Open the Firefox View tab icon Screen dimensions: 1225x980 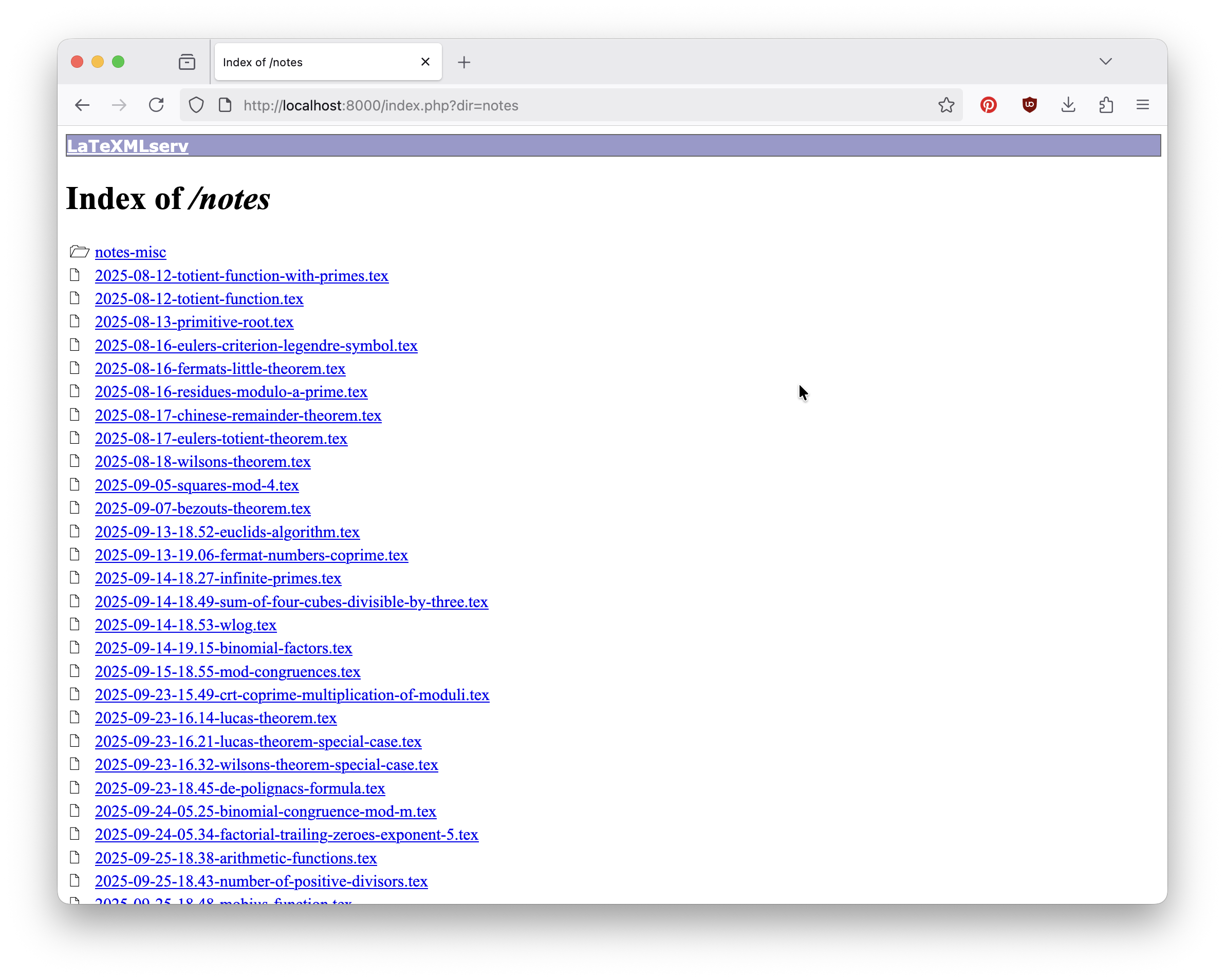pos(187,62)
